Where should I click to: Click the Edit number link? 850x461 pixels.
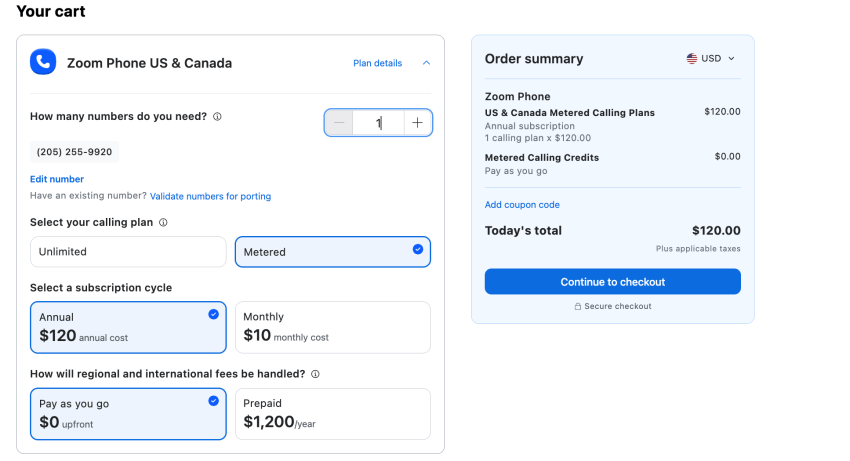[57, 179]
